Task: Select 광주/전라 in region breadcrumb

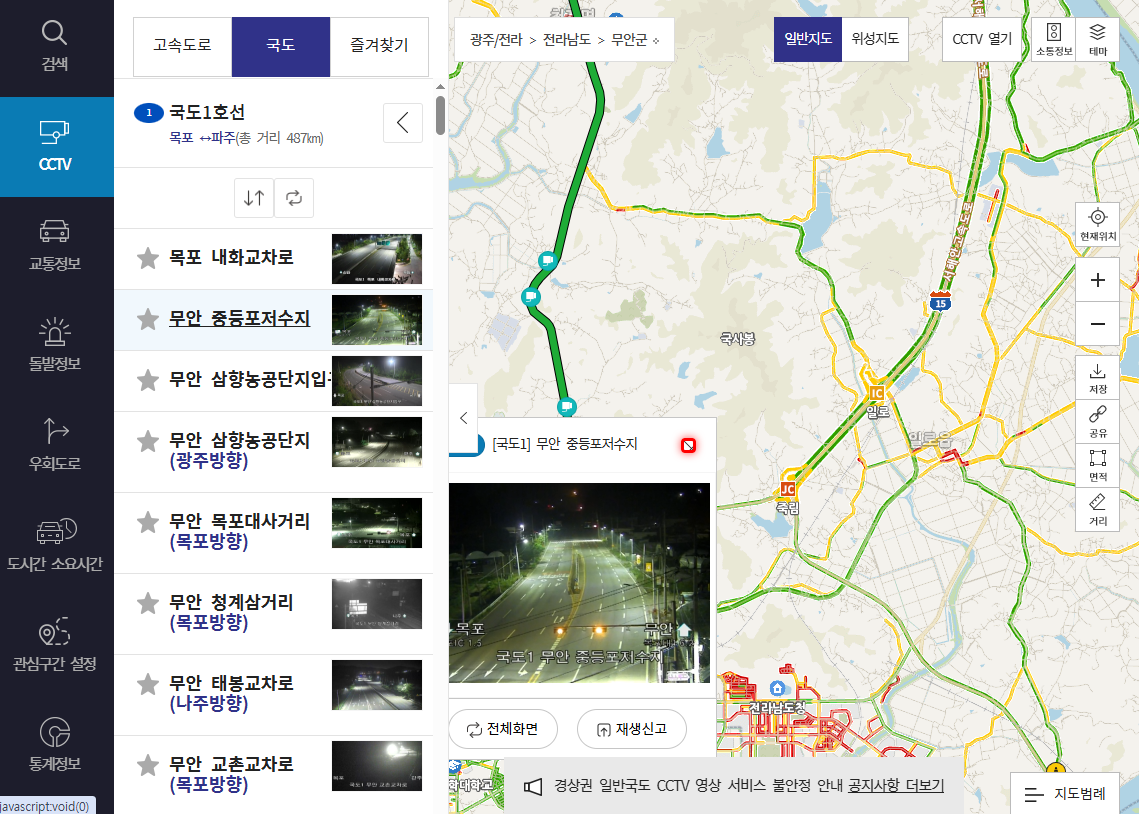Action: (x=495, y=40)
